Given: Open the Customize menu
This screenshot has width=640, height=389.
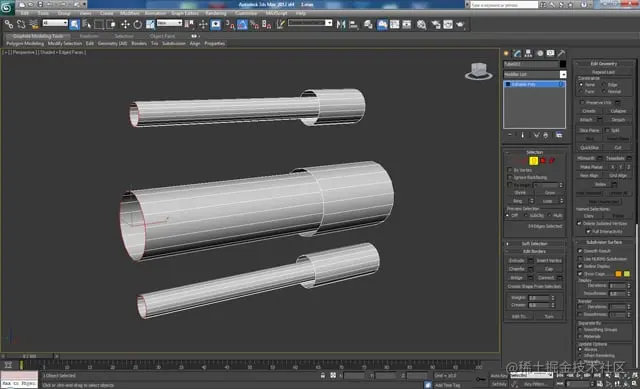Looking at the screenshot, I should (246, 13).
